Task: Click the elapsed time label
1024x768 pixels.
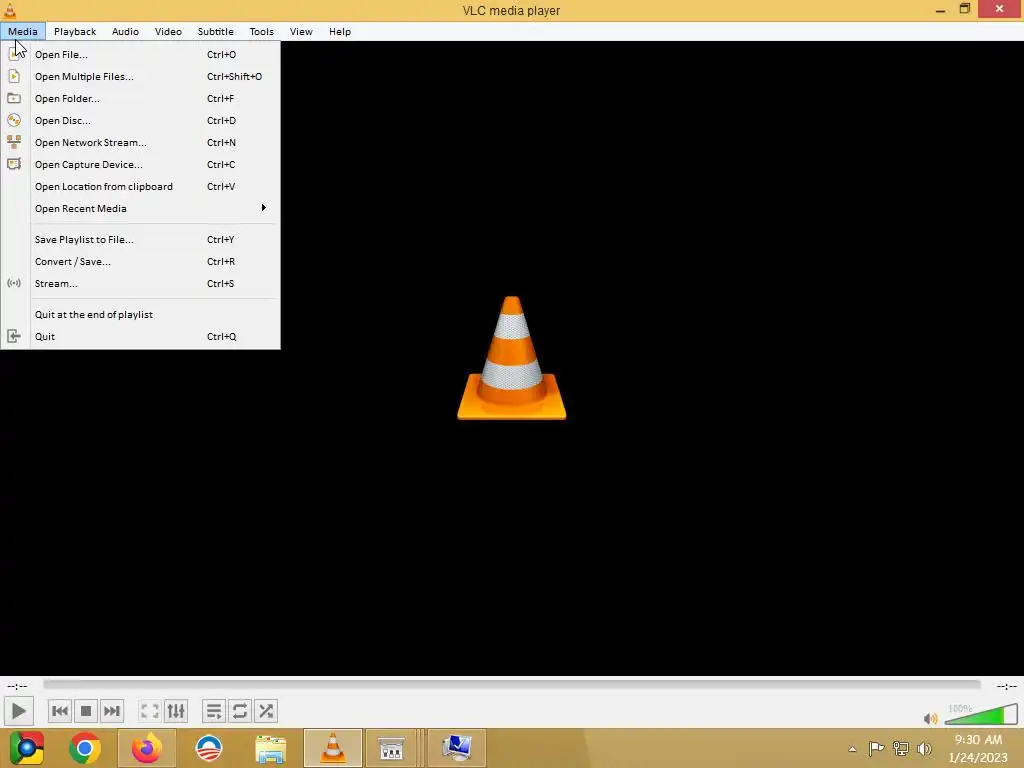Action: tap(17, 686)
